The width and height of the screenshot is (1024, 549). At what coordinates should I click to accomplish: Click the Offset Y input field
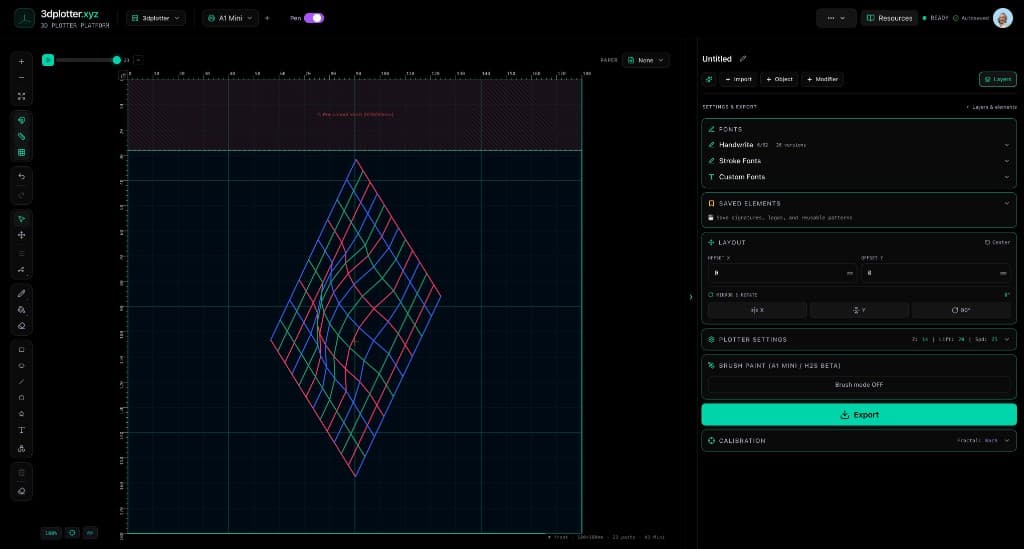pos(936,273)
